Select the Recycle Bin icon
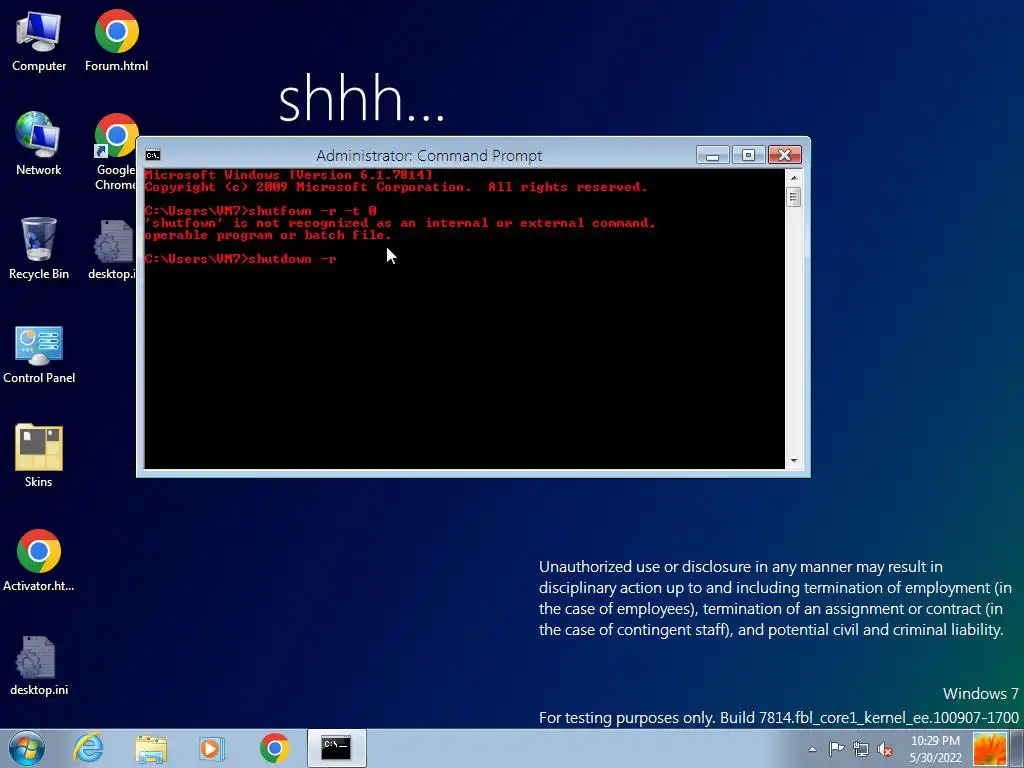Viewport: 1024px width, 768px height. (39, 248)
